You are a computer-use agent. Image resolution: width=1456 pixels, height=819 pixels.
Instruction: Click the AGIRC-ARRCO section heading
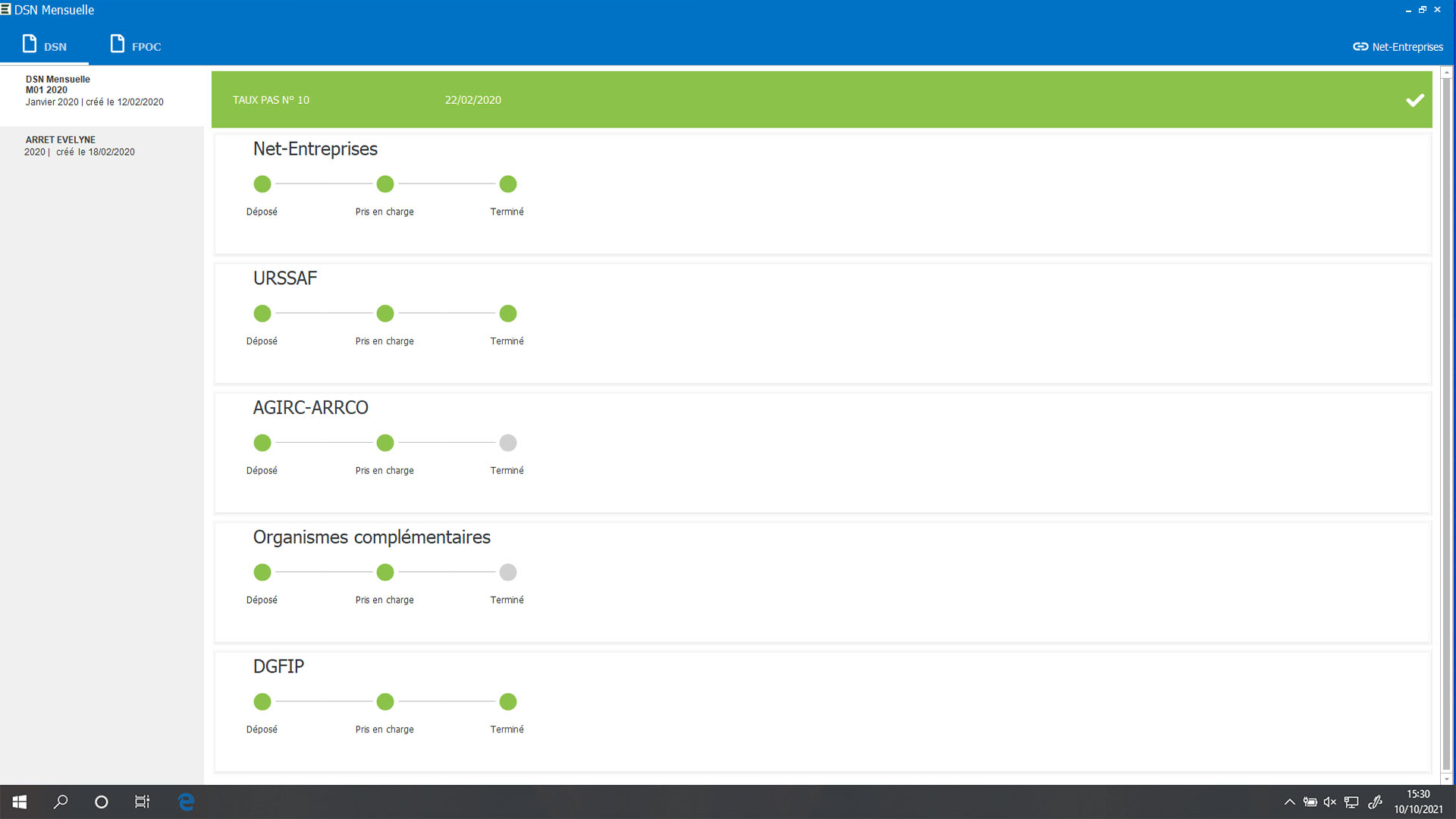pos(311,408)
